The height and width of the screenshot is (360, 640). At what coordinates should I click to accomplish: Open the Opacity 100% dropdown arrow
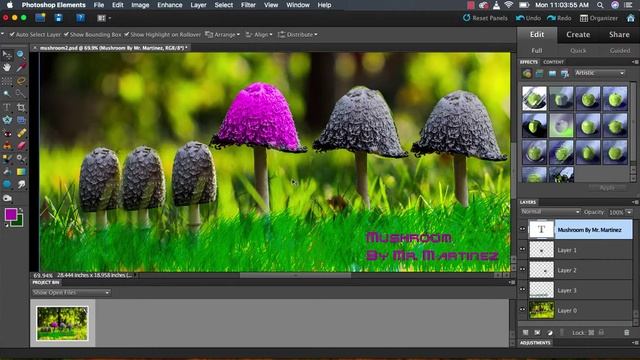[629, 212]
